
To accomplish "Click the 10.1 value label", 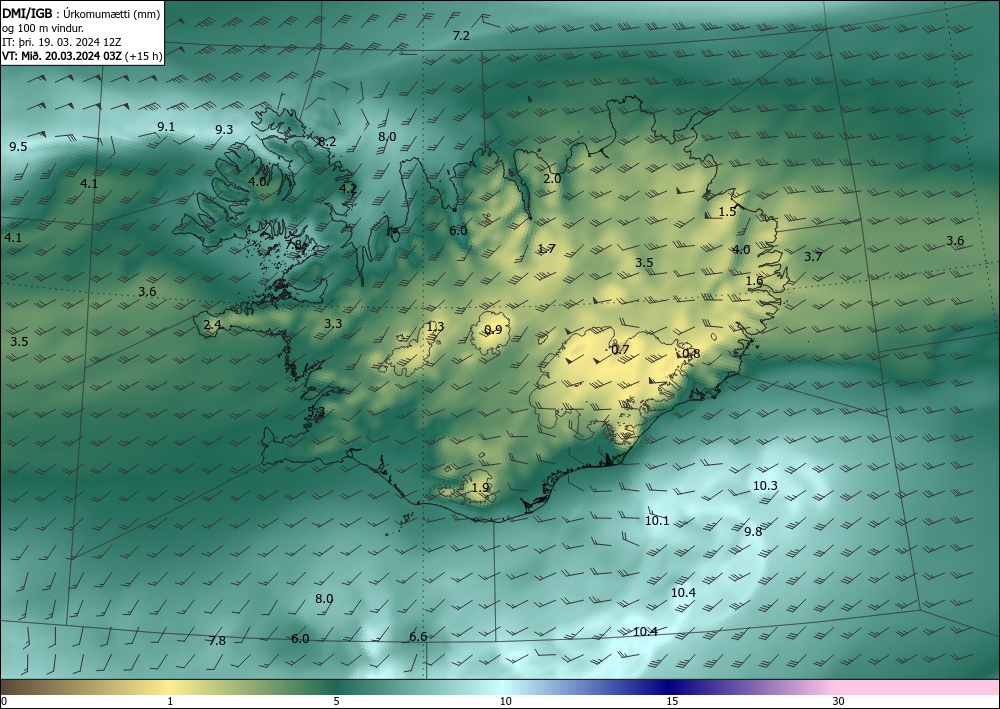I will pos(658,520).
